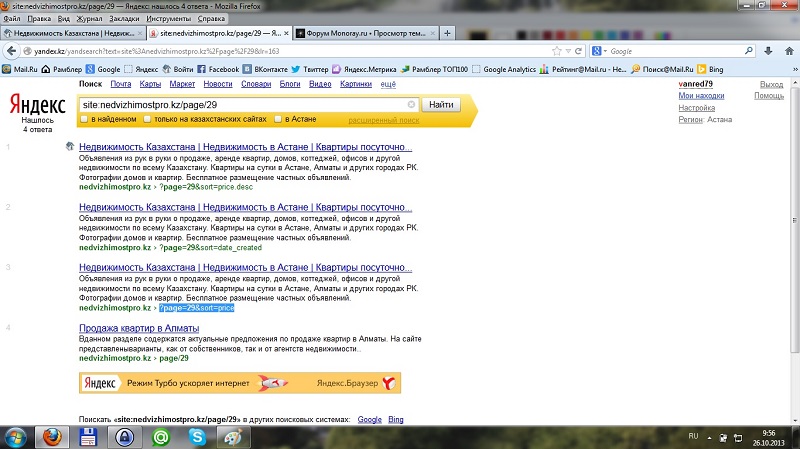Reload the page with the refresh icon
Viewport: 800px width, 449px height.
tap(579, 51)
